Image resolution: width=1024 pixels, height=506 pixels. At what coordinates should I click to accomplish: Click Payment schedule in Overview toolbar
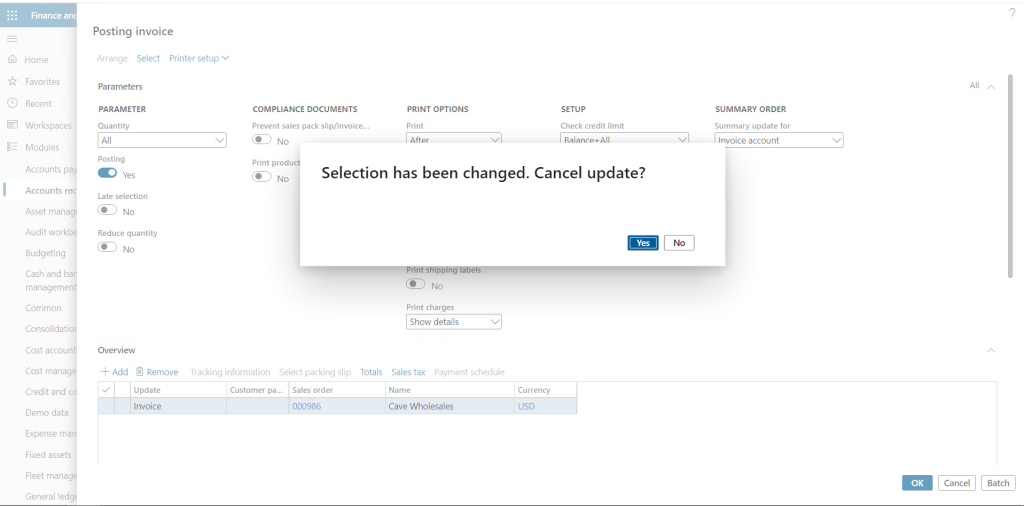coord(470,372)
